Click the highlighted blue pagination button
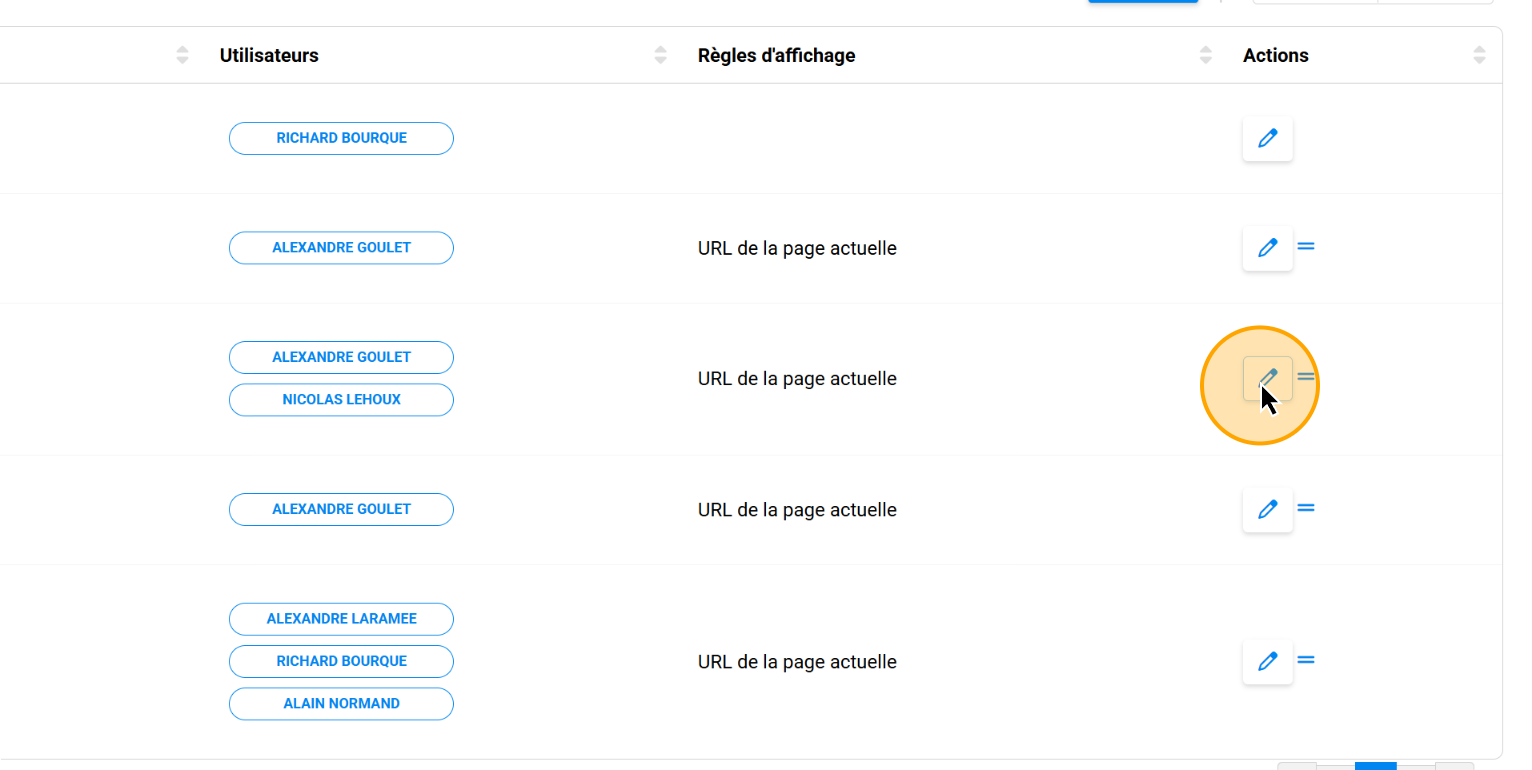 pyautogui.click(x=1375, y=766)
